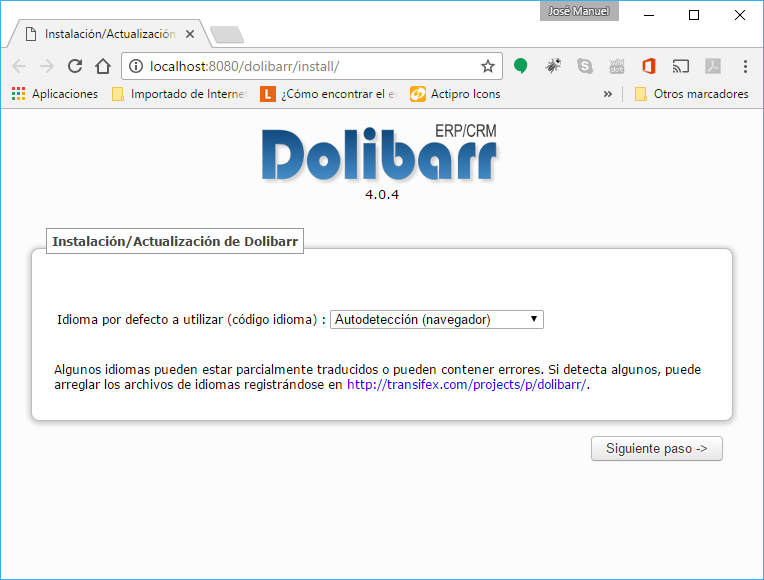Open a new tab

click(227, 35)
